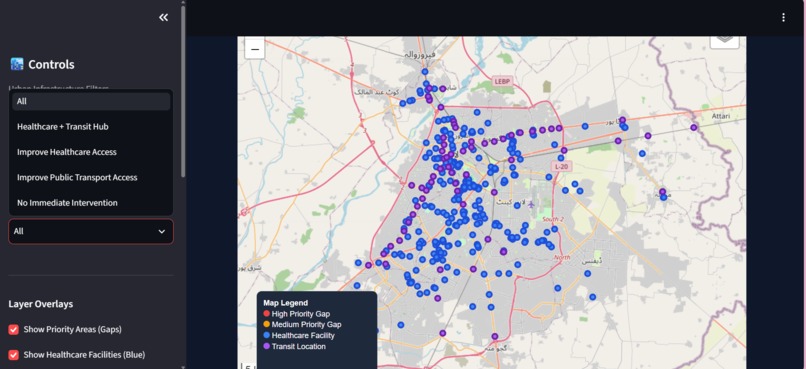This screenshot has height=369, width=806.
Task: Click Transit Location legend text
Action: 299,346
